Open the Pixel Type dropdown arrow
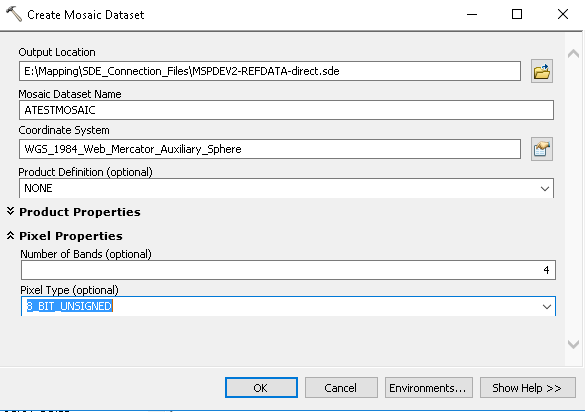 [x=547, y=307]
